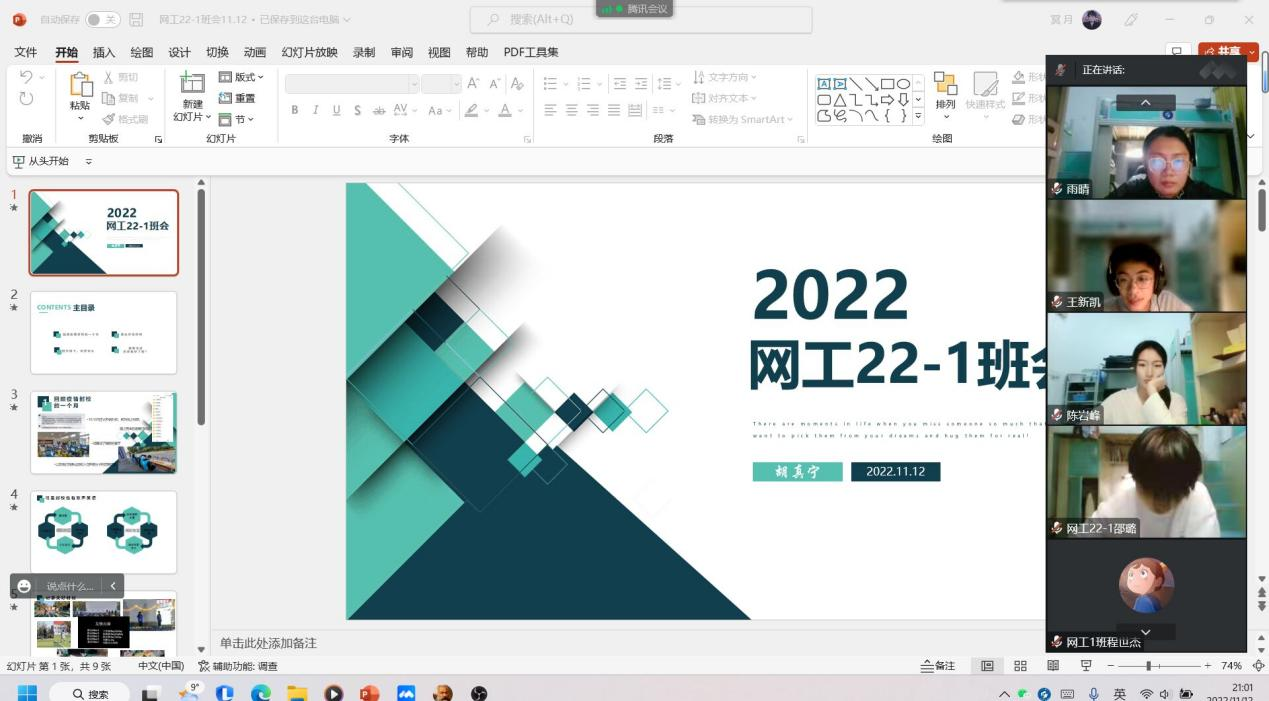
Task: Open the Layout (版式) dropdown
Action: point(241,77)
